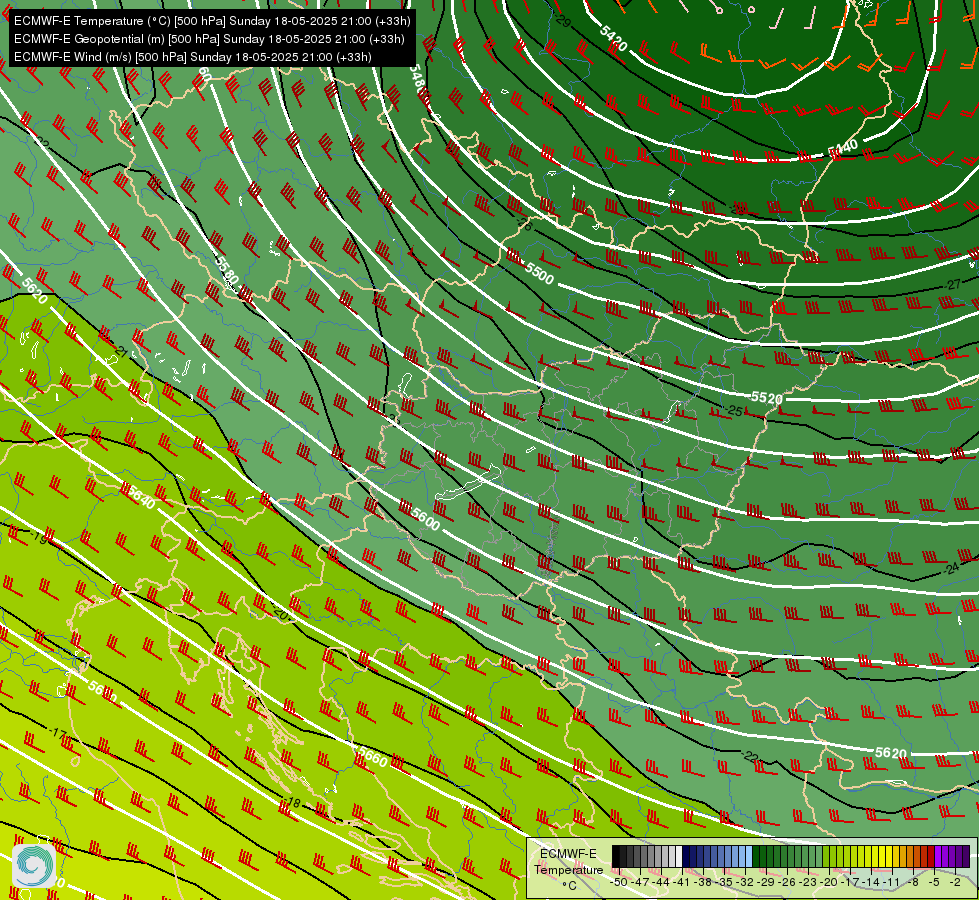Click the '5580' geopotential contour label
Image resolution: width=979 pixels, height=900 pixels.
pyautogui.click(x=226, y=270)
